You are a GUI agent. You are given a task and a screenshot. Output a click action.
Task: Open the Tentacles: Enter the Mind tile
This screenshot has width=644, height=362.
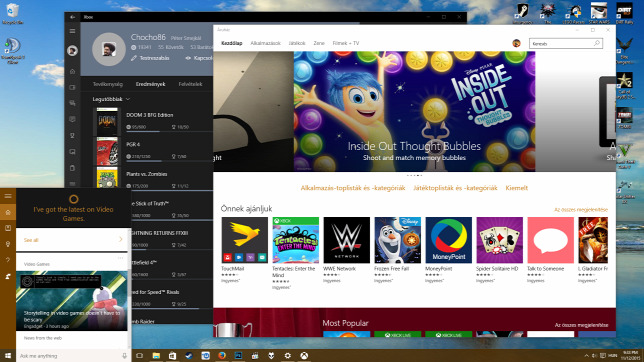(295, 253)
